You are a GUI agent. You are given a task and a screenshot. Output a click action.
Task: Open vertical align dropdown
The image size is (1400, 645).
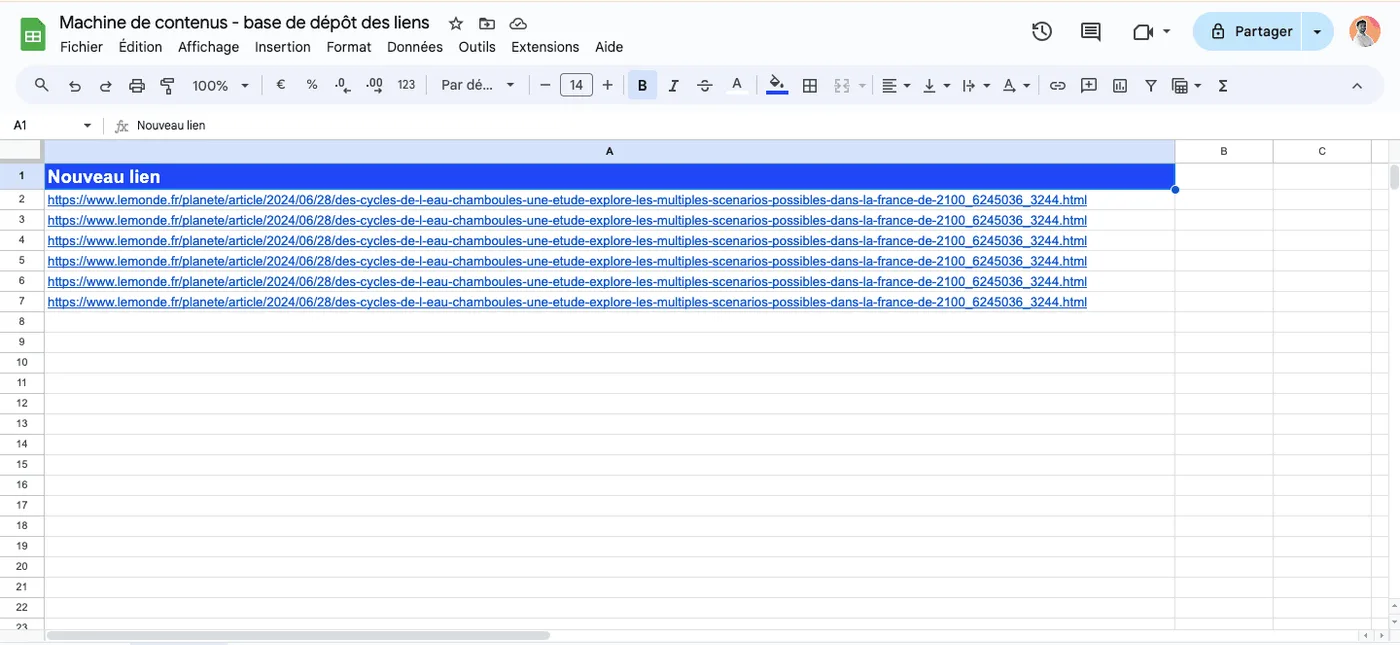pos(936,86)
